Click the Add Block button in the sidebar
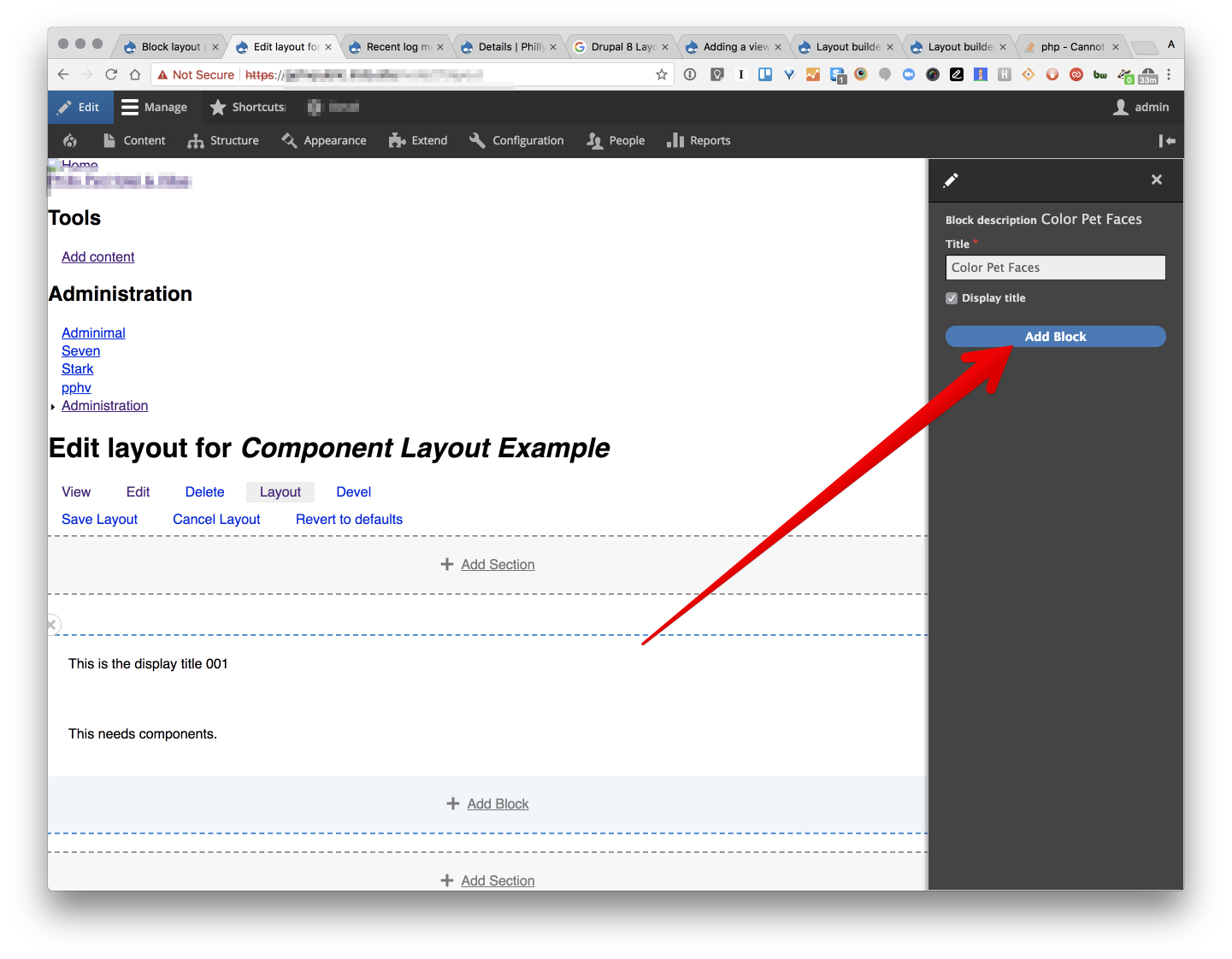The image size is (1232, 959). (1055, 336)
